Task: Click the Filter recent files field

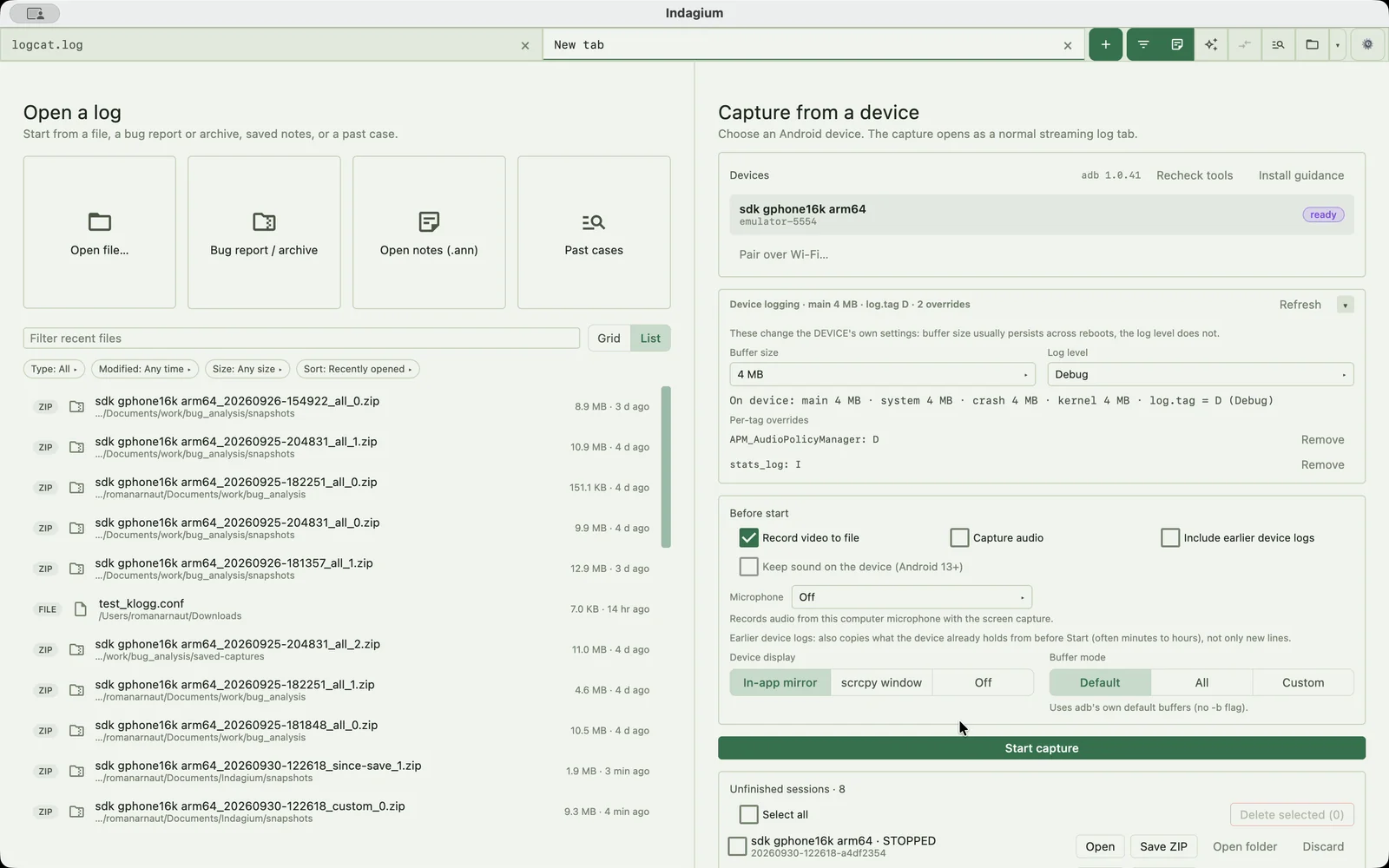Action: click(301, 339)
